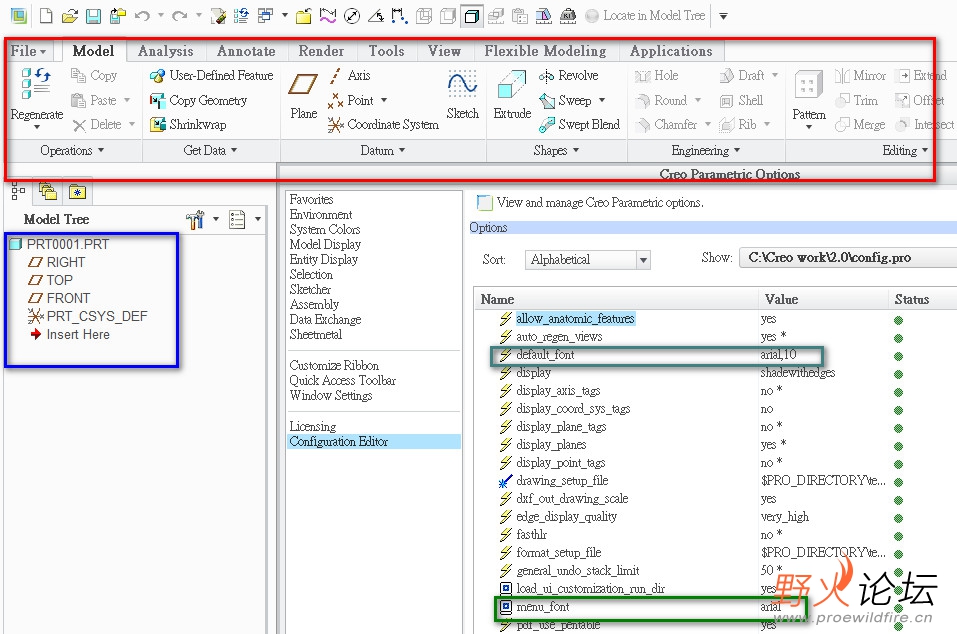Click the Regenerate icon in Operations
Image resolution: width=957 pixels, height=634 pixels.
coord(36,84)
